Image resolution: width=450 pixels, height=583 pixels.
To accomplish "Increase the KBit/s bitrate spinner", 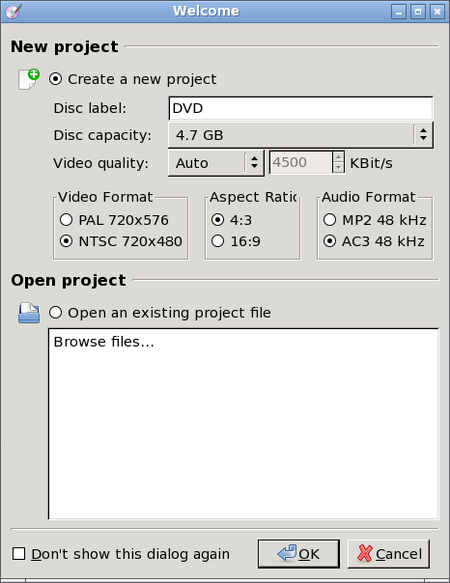I will click(338, 157).
